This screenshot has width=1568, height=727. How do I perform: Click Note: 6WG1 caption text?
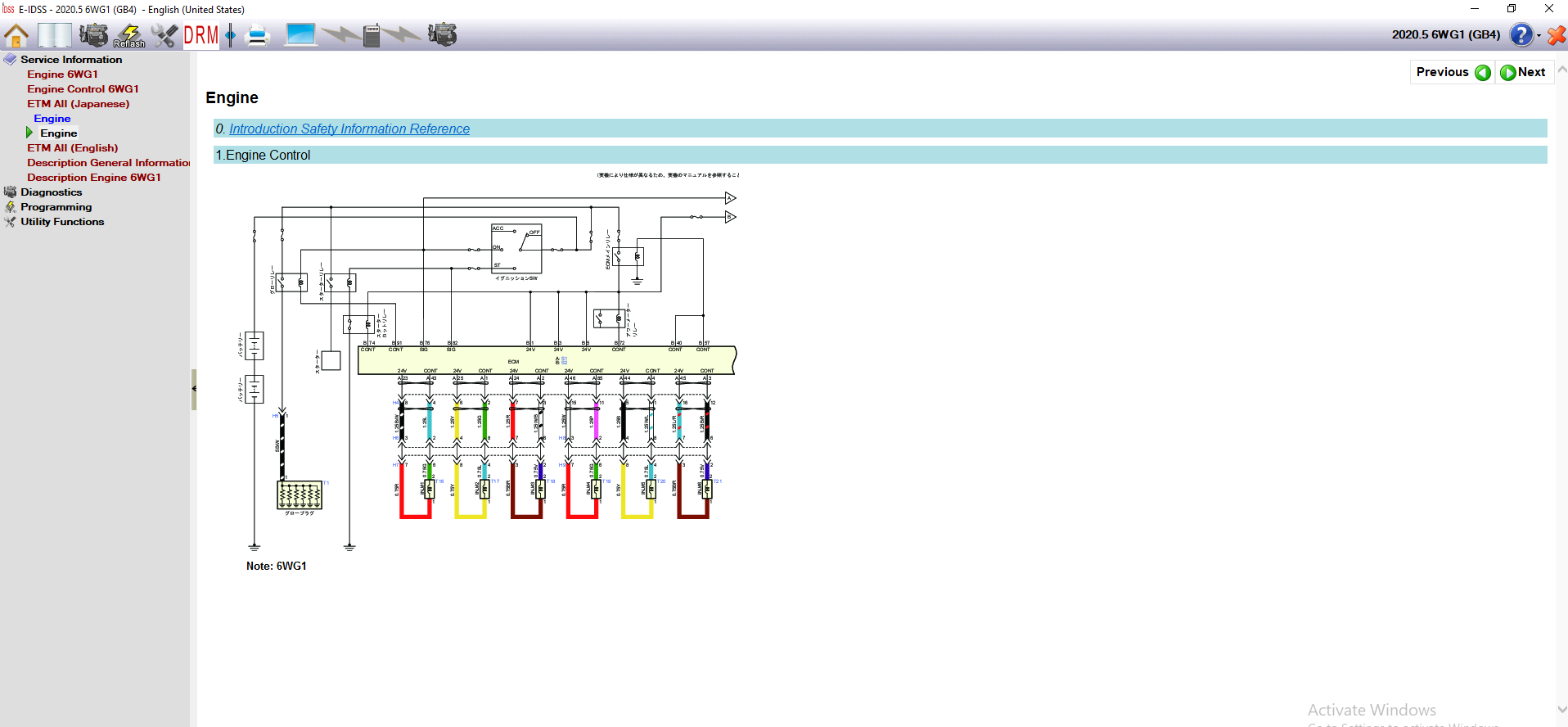point(277,566)
